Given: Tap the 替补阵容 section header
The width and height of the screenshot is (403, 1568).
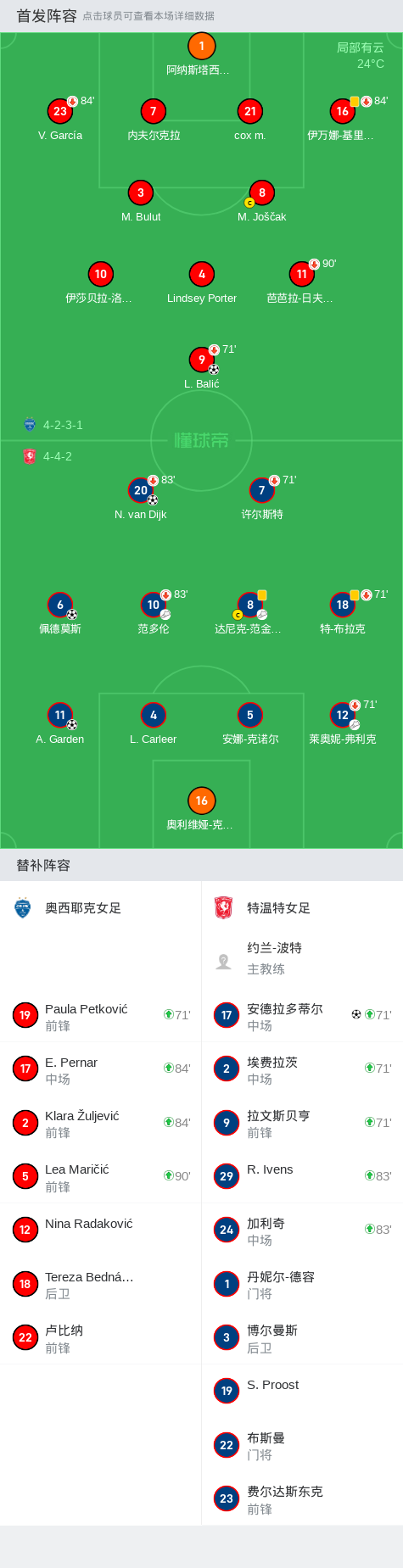Looking at the screenshot, I should click(x=43, y=865).
